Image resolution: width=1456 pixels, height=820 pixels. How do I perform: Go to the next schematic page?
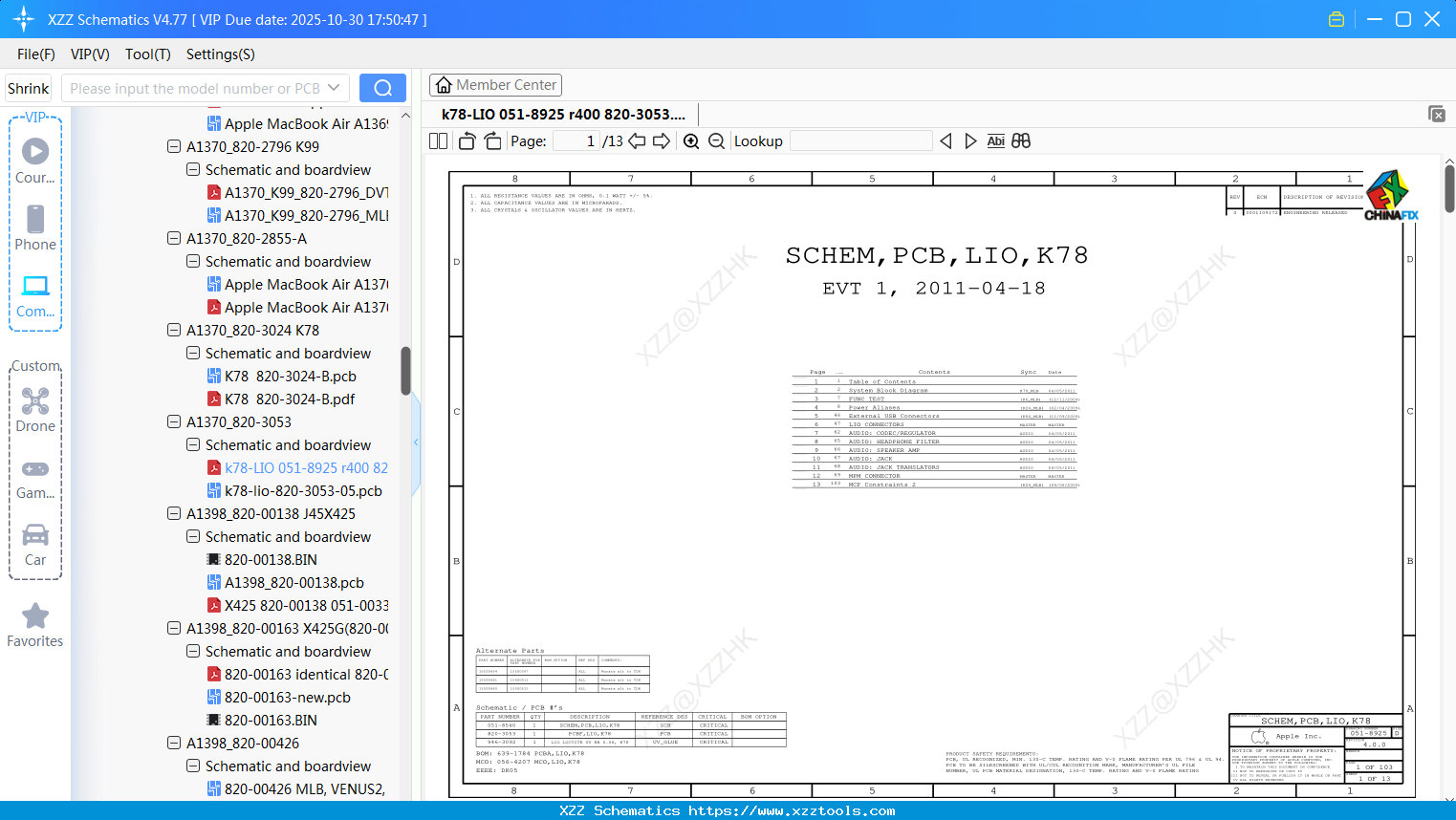click(x=662, y=141)
